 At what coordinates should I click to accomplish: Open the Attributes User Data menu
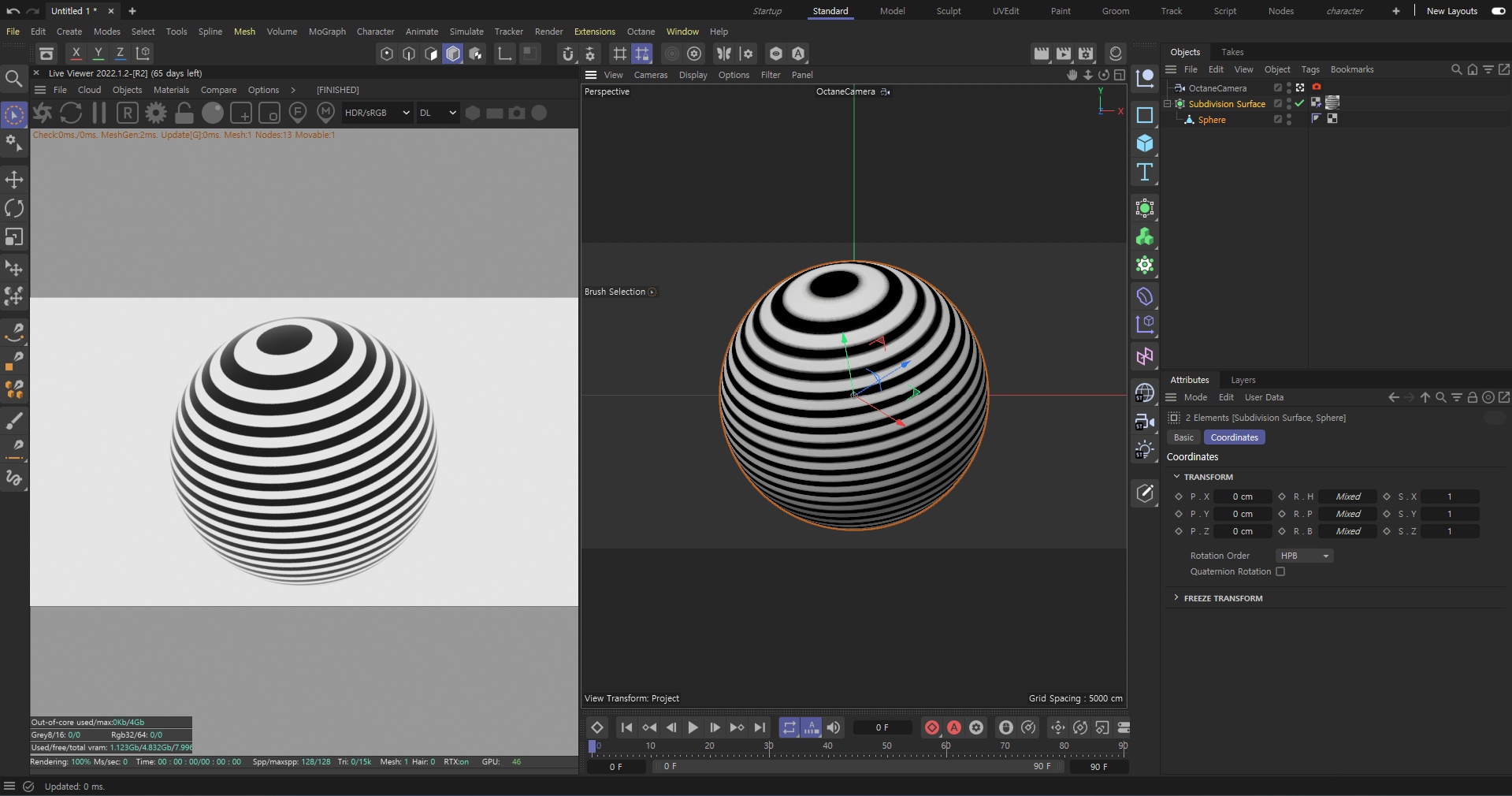tap(1264, 397)
